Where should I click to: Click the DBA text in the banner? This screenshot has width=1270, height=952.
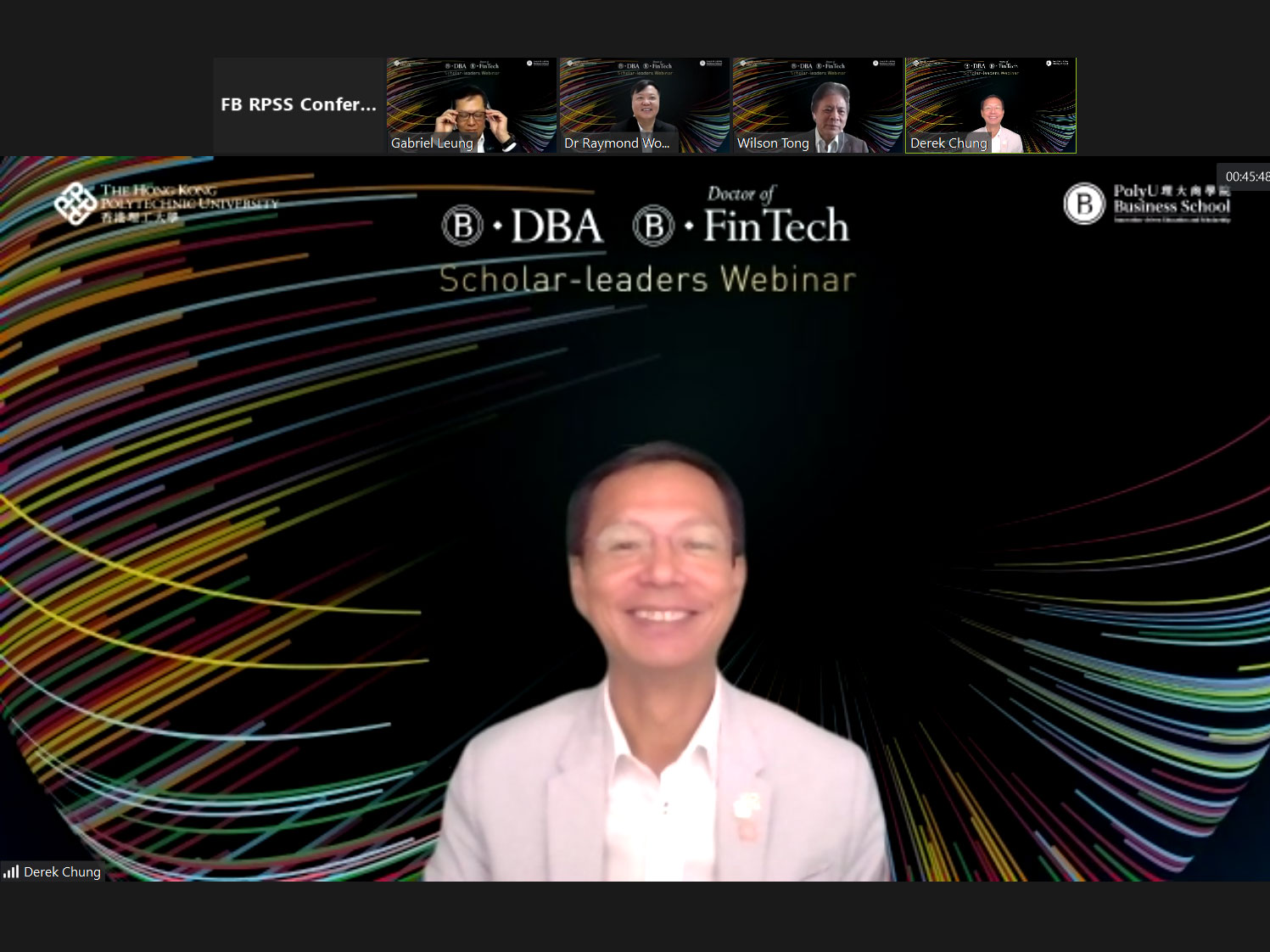557,227
